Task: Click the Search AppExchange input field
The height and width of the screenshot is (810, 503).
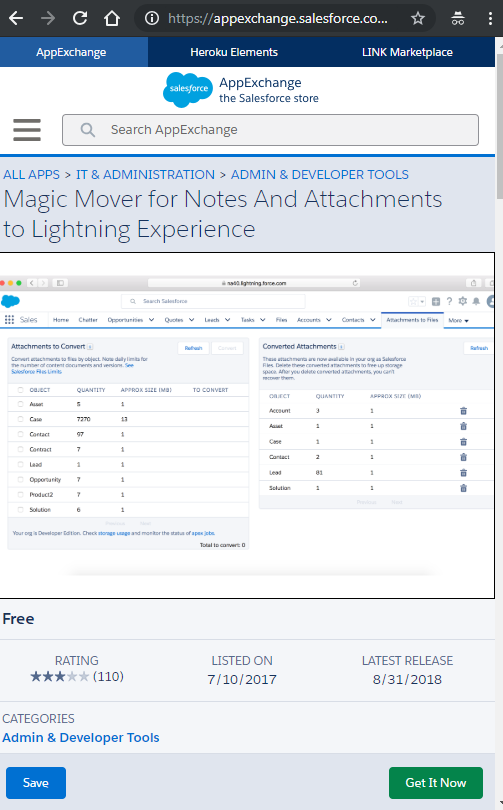Action: tap(270, 130)
